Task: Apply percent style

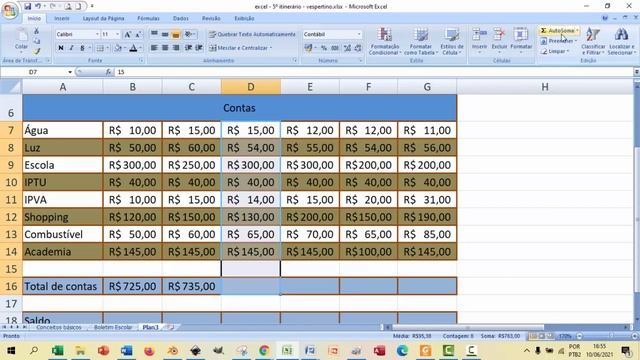Action: 324,48
